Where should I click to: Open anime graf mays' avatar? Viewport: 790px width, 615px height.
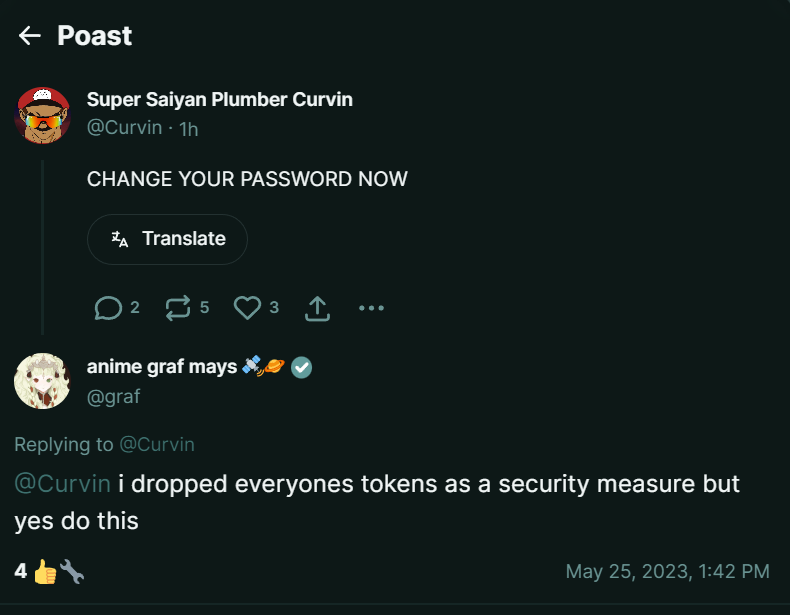tap(42, 381)
